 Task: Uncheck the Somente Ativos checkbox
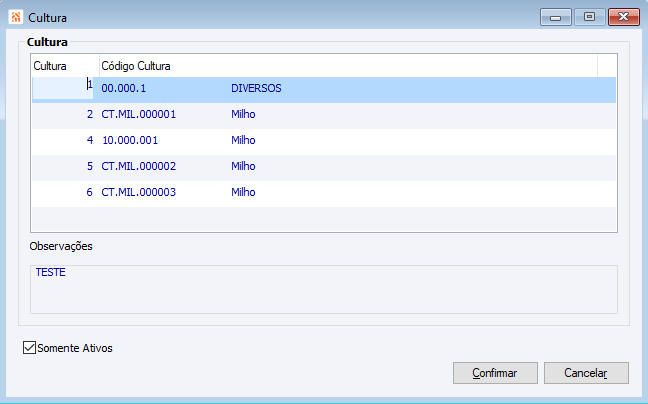tap(29, 348)
